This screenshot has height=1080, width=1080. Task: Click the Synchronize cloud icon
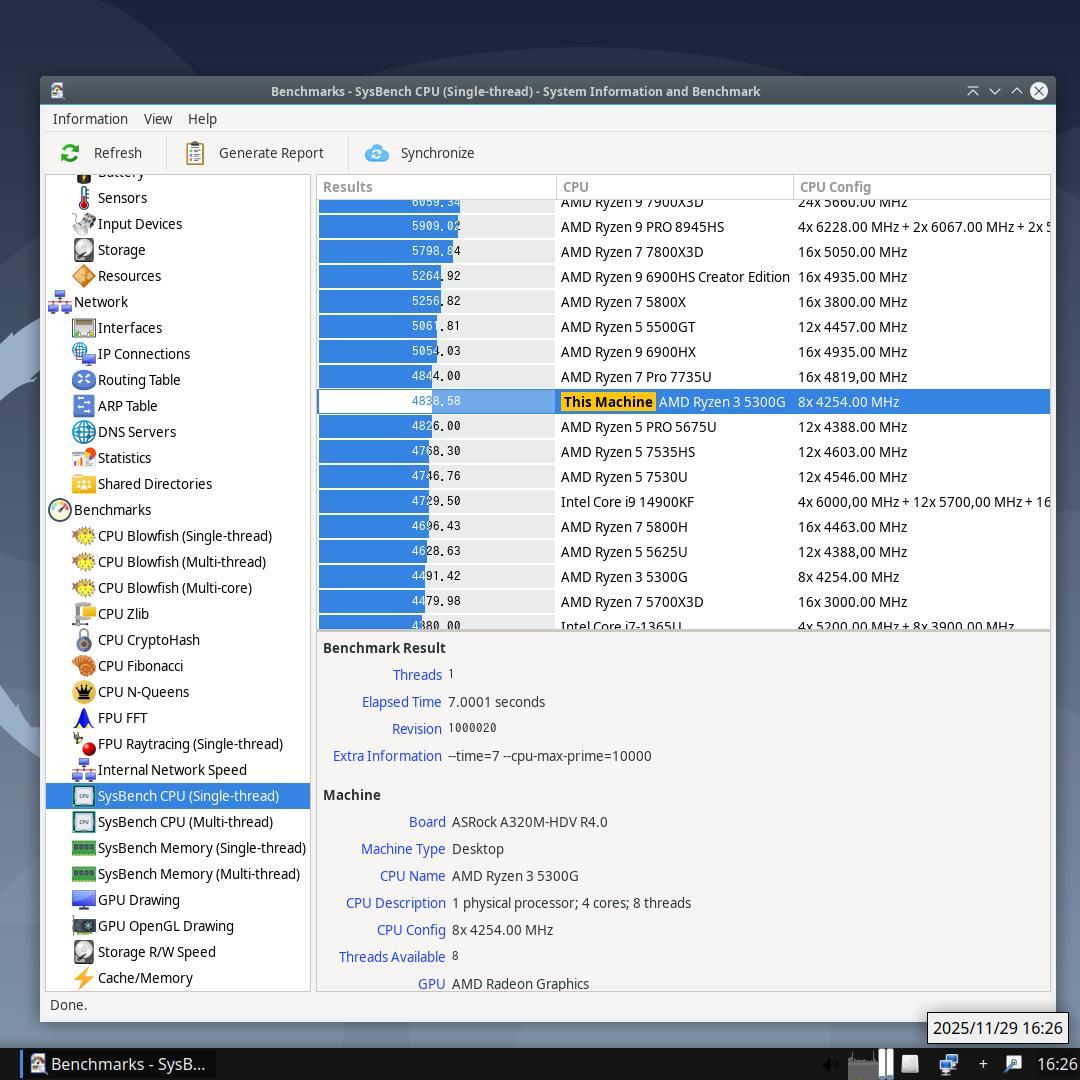pos(377,153)
